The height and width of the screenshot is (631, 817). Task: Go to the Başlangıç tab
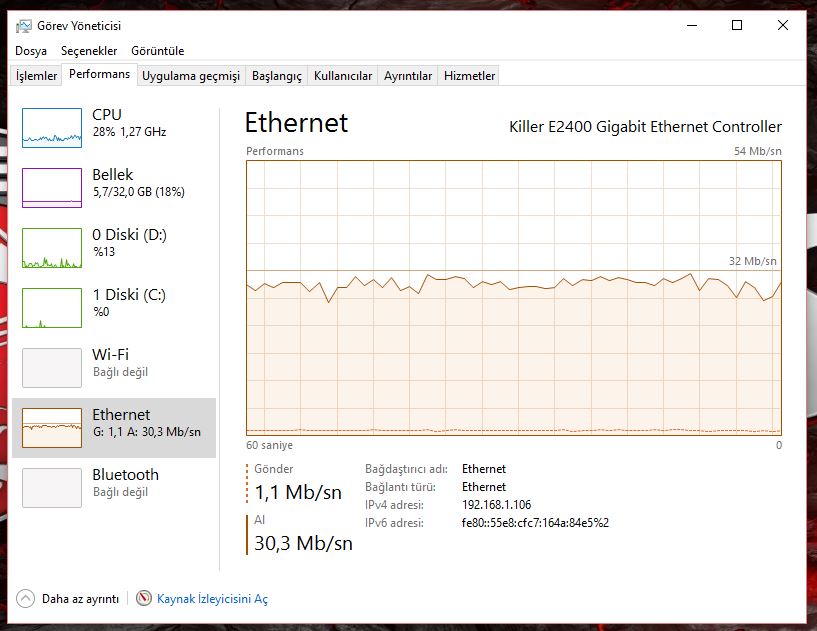pyautogui.click(x=277, y=76)
